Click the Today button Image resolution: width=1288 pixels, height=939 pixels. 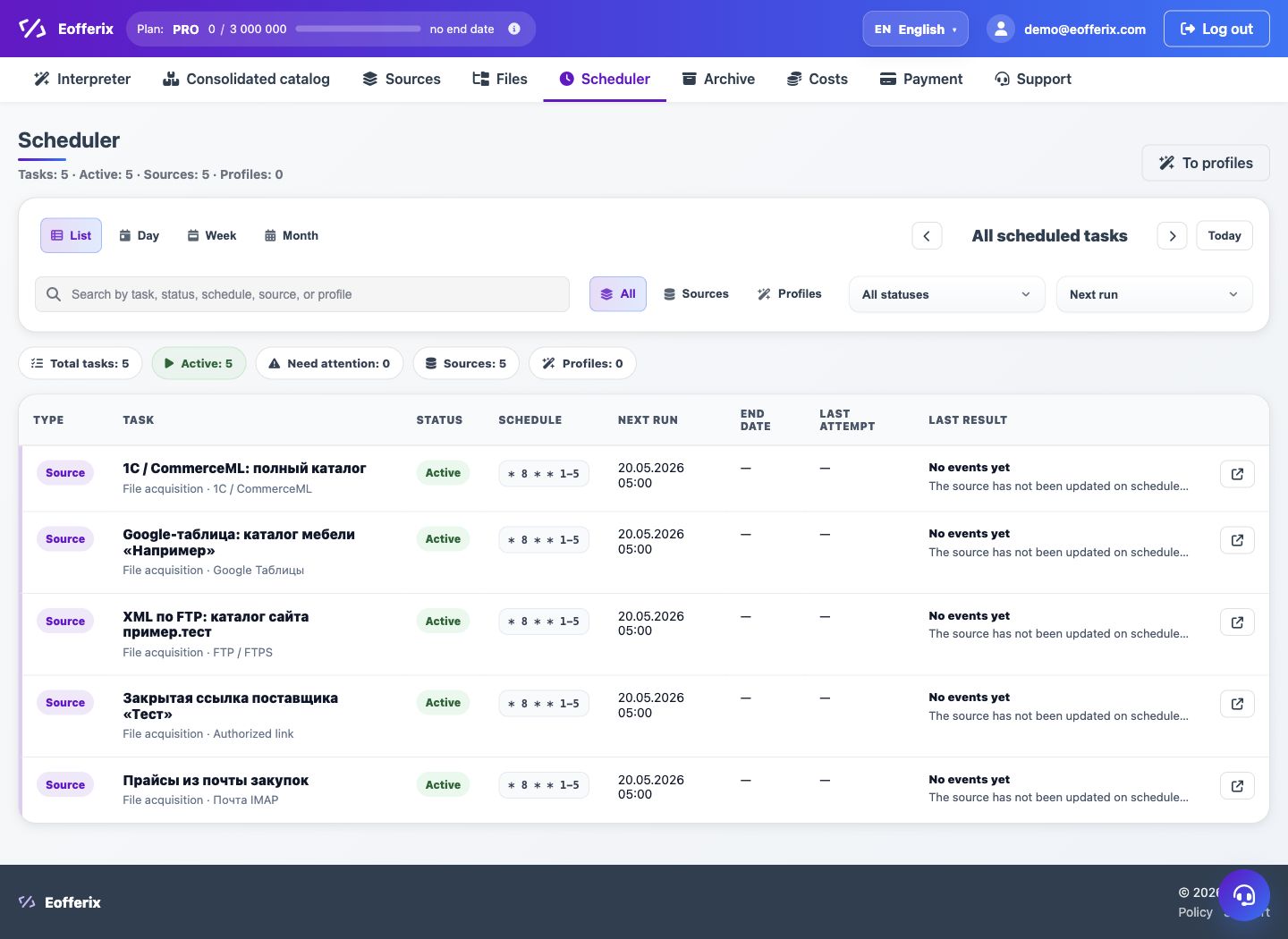(x=1224, y=236)
